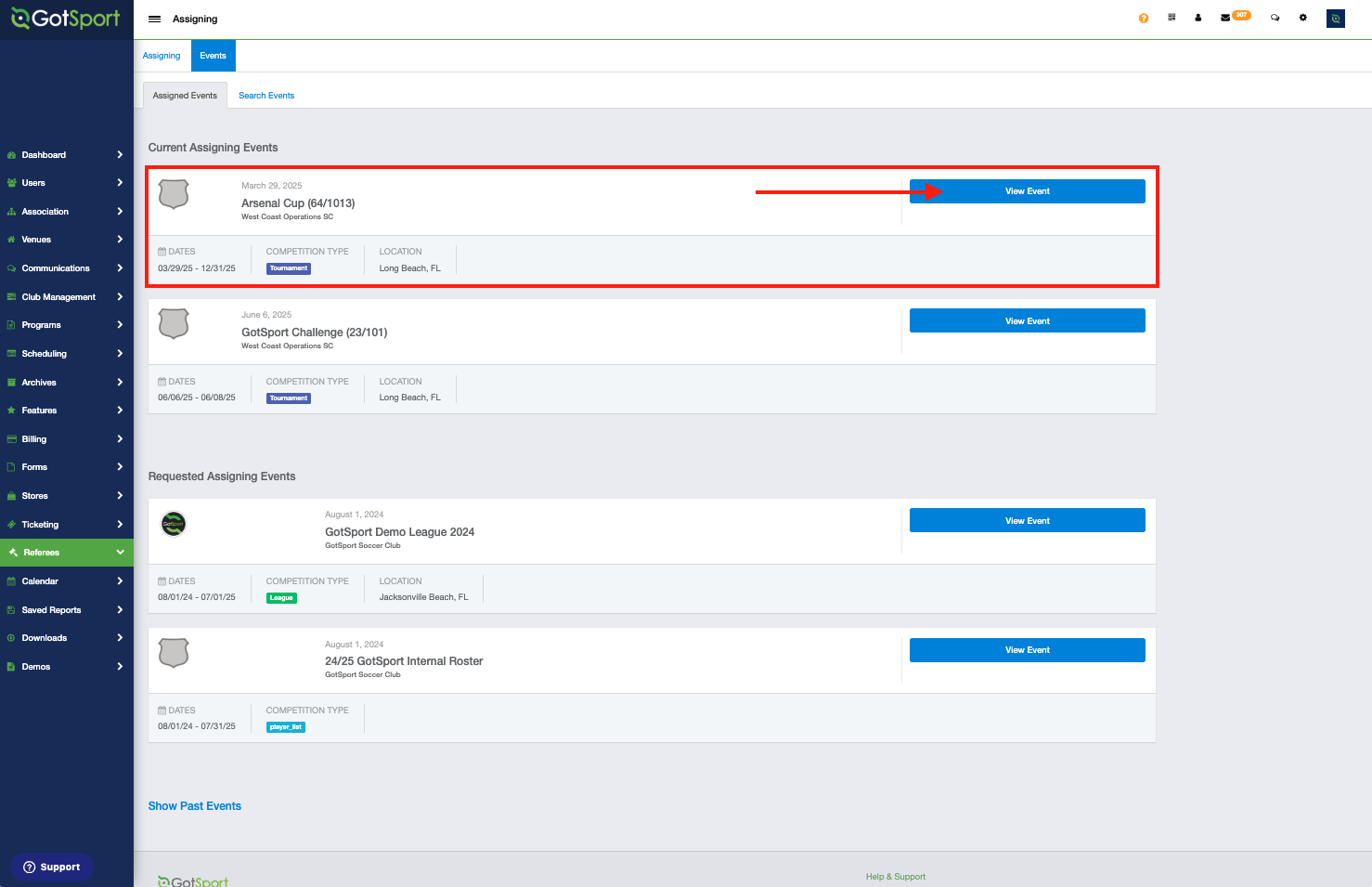Switch to the Assigning top tab
Screen dimensions: 1372x887
[x=162, y=56]
